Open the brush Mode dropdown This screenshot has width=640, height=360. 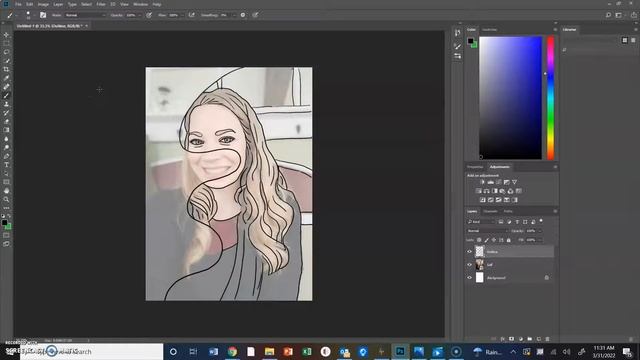pyautogui.click(x=85, y=15)
